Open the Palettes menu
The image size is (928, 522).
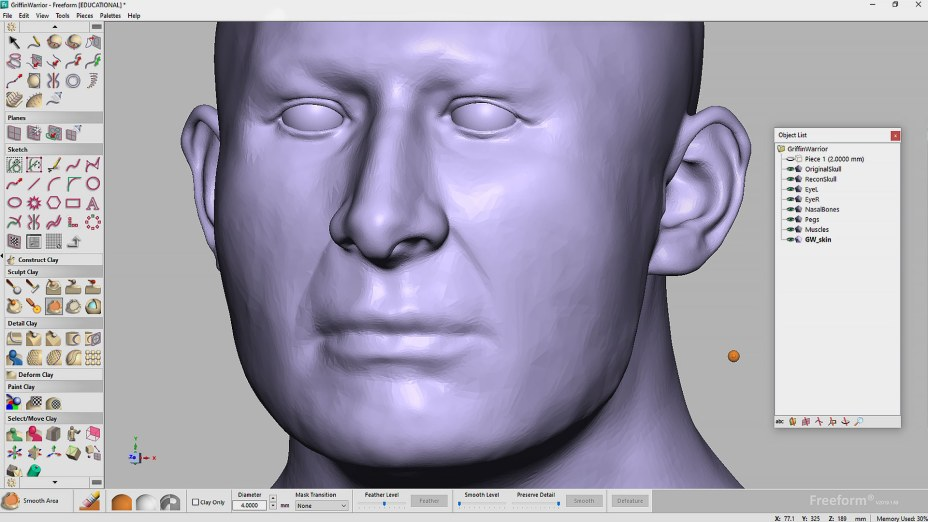click(110, 16)
